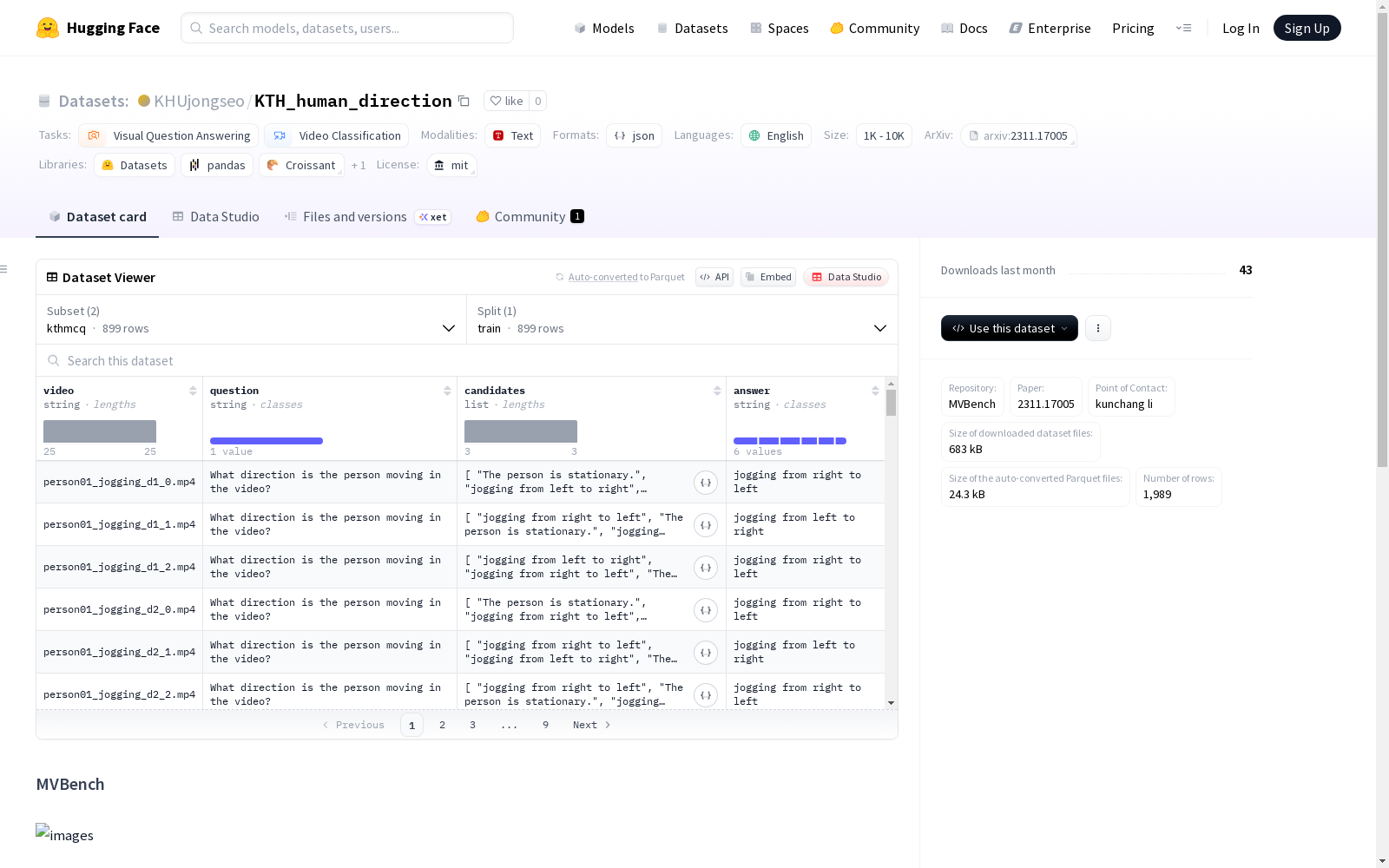This screenshot has width=1389, height=868.
Task: Expand JSON for person01_jogging_d1_0.mp4 candidates
Action: click(x=706, y=483)
